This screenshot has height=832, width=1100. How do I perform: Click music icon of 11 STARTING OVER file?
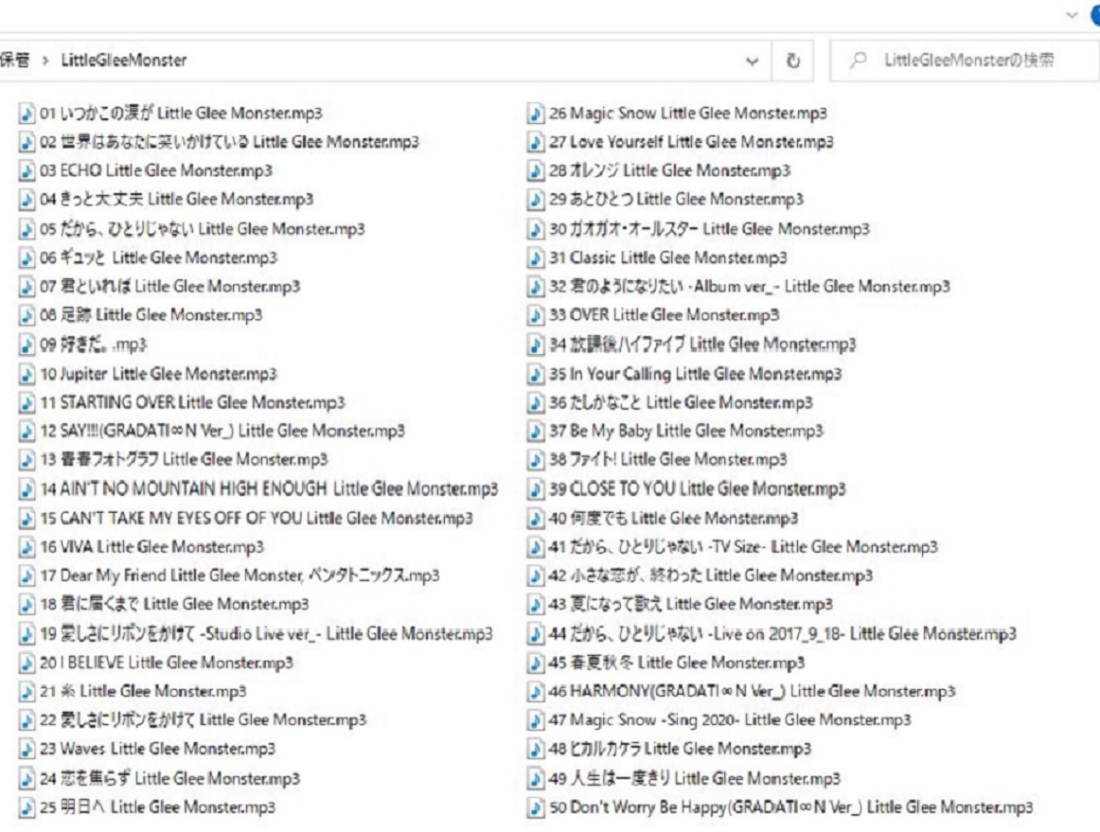(27, 403)
